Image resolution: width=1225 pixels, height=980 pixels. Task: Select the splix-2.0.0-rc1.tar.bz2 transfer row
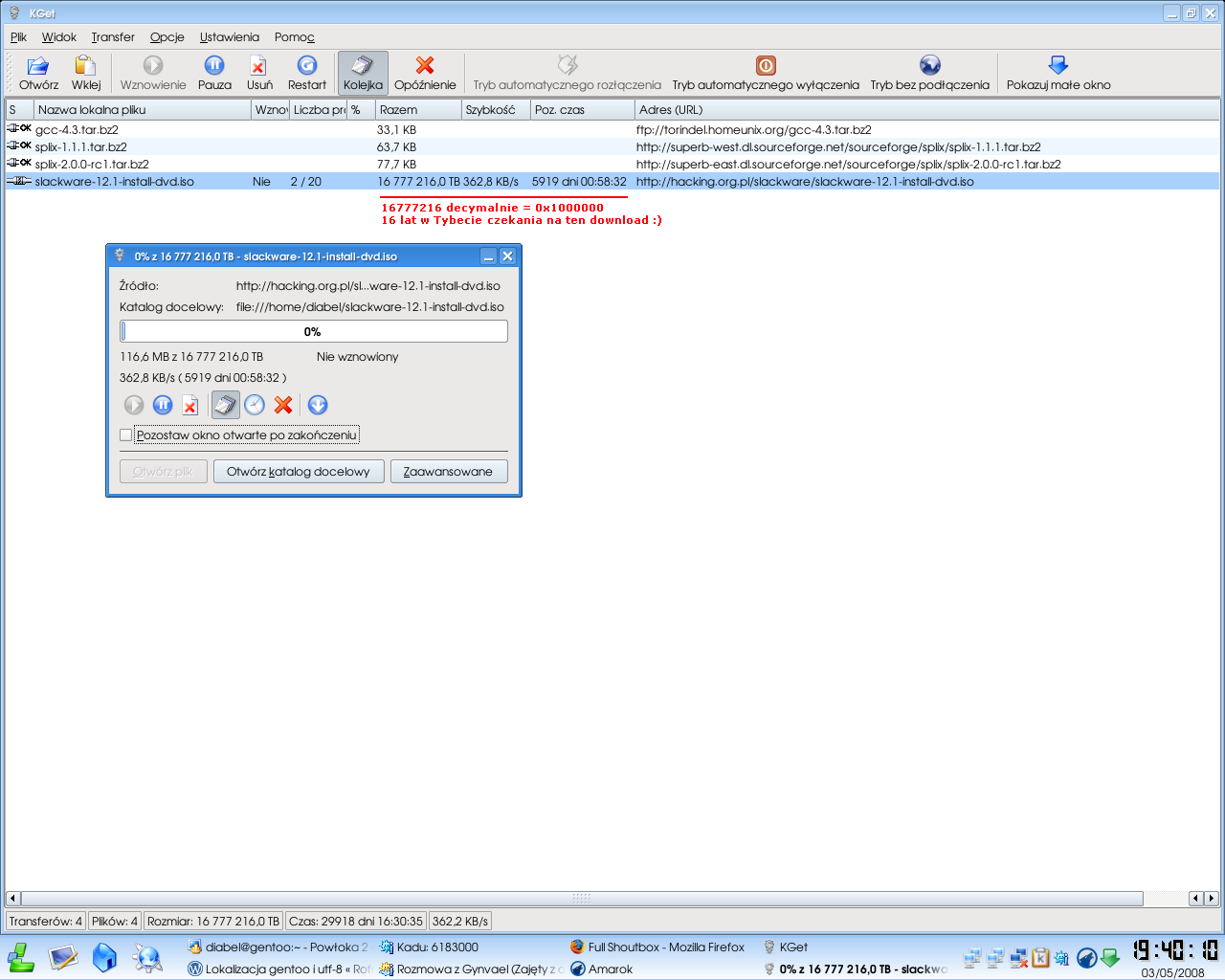tap(612, 164)
